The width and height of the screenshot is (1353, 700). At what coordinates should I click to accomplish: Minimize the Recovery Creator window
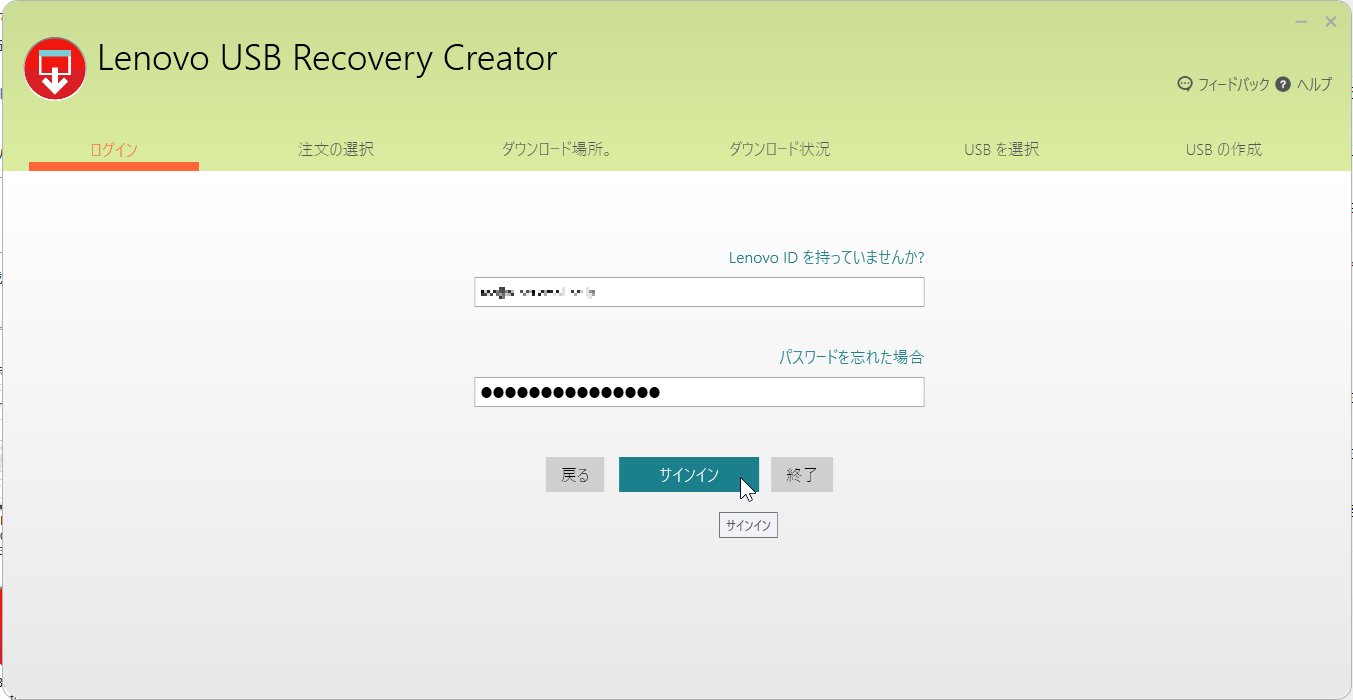click(x=1301, y=21)
